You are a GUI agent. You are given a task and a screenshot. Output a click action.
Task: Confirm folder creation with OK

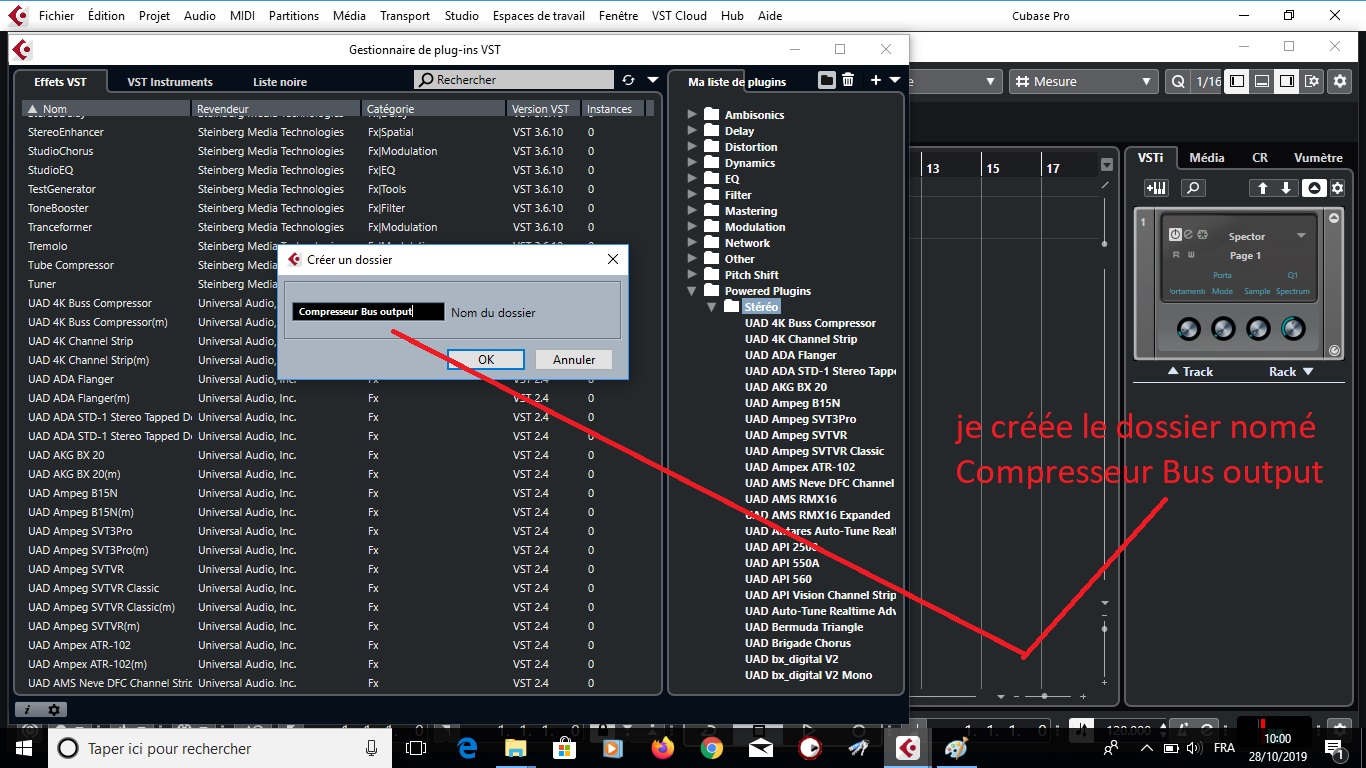485,359
